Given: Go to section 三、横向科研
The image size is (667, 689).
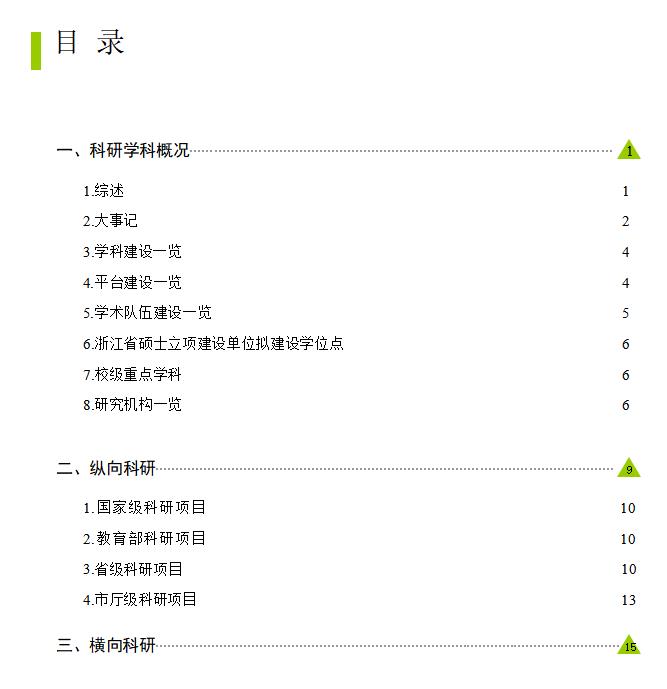Looking at the screenshot, I should tap(106, 646).
